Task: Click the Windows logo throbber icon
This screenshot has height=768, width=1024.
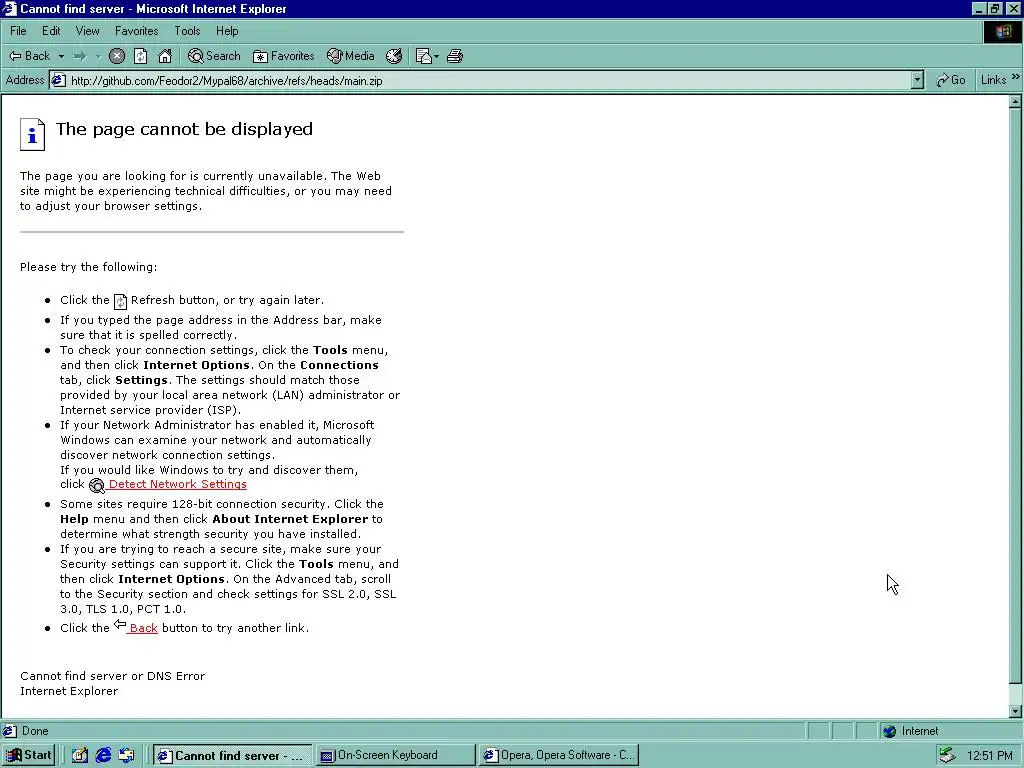Action: coord(1002,32)
